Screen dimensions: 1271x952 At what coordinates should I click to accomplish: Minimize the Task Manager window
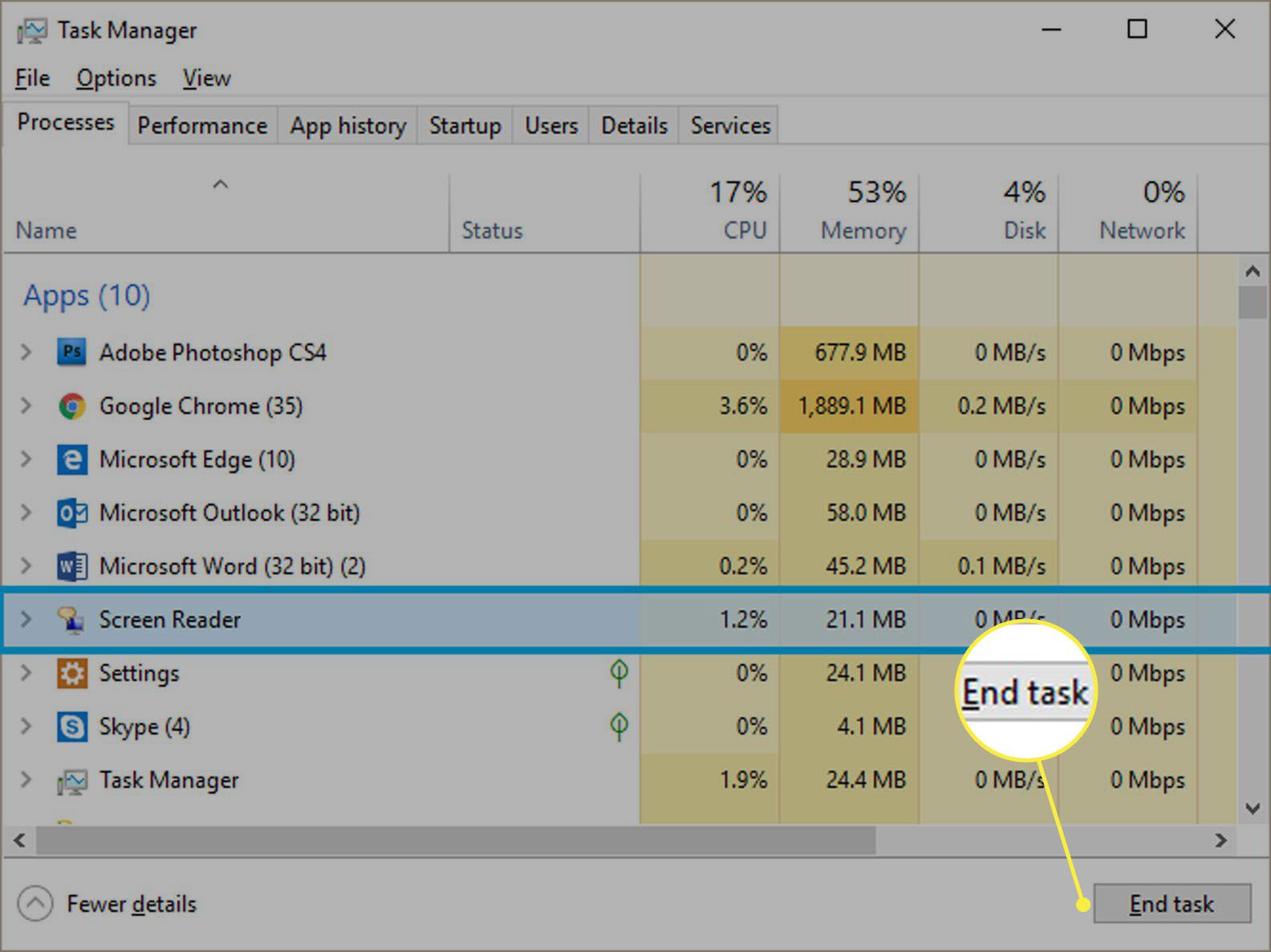click(x=1051, y=30)
